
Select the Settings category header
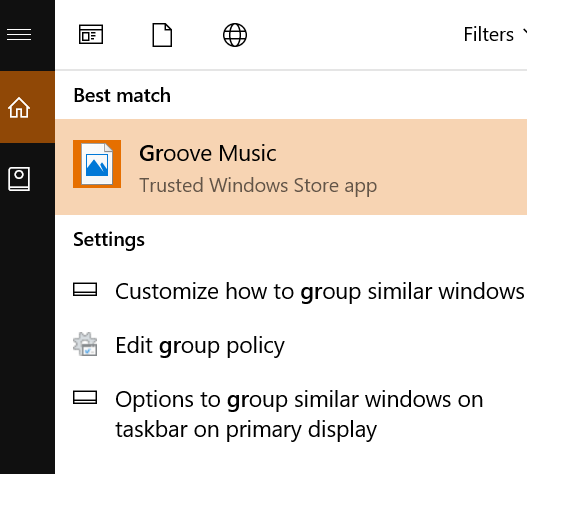[x=109, y=240]
